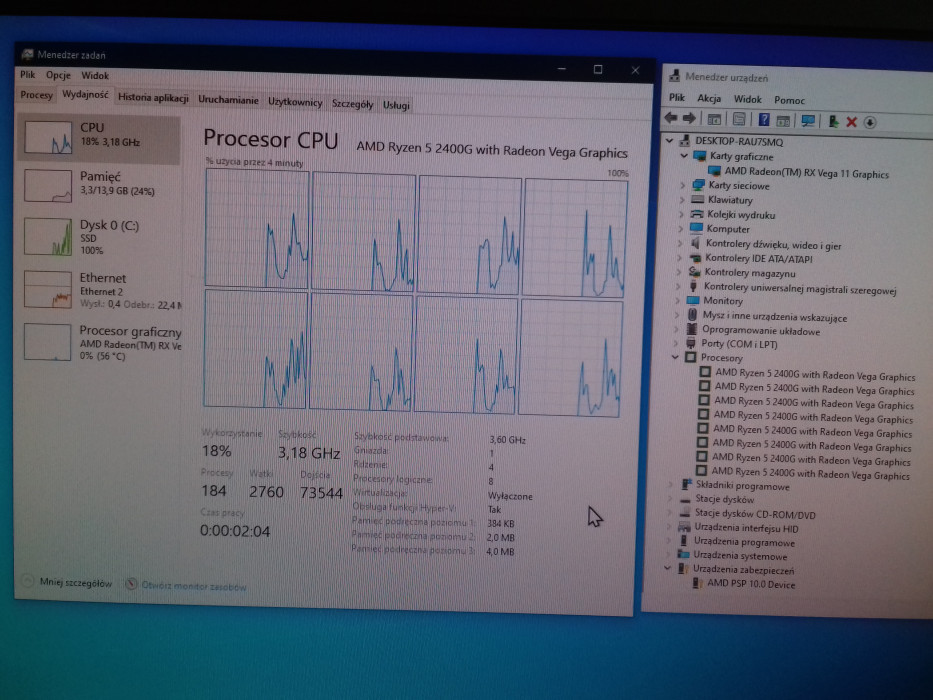Viewport: 933px width, 700px height.
Task: Click the Back arrow in Device Manager toolbar
Action: [x=671, y=118]
